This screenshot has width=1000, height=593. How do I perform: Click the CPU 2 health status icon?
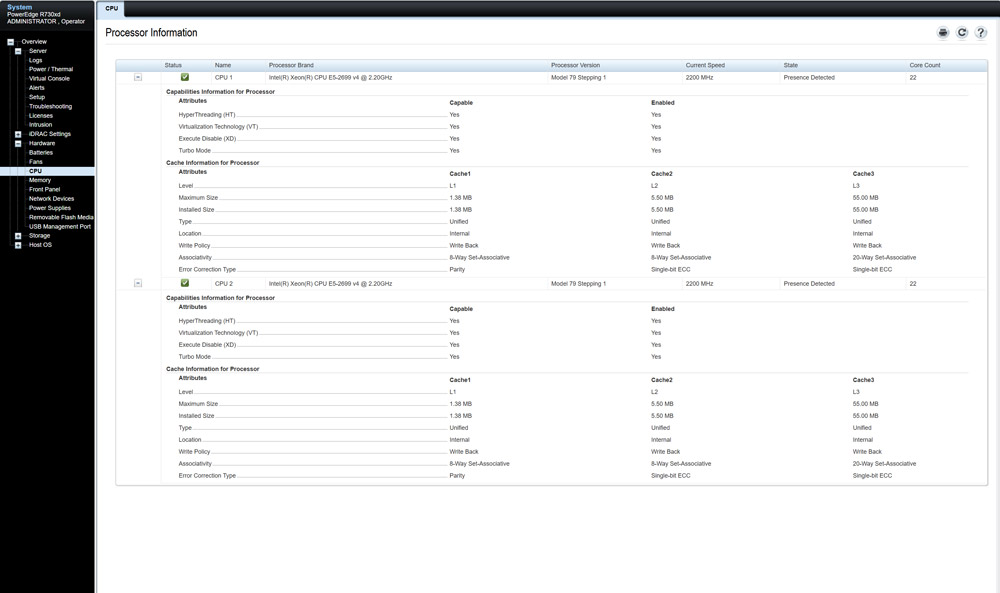[184, 283]
